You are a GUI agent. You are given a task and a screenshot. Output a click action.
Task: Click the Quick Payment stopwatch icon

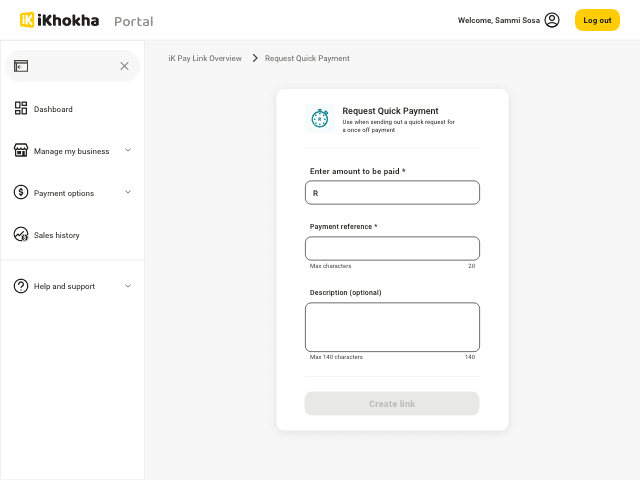point(320,119)
